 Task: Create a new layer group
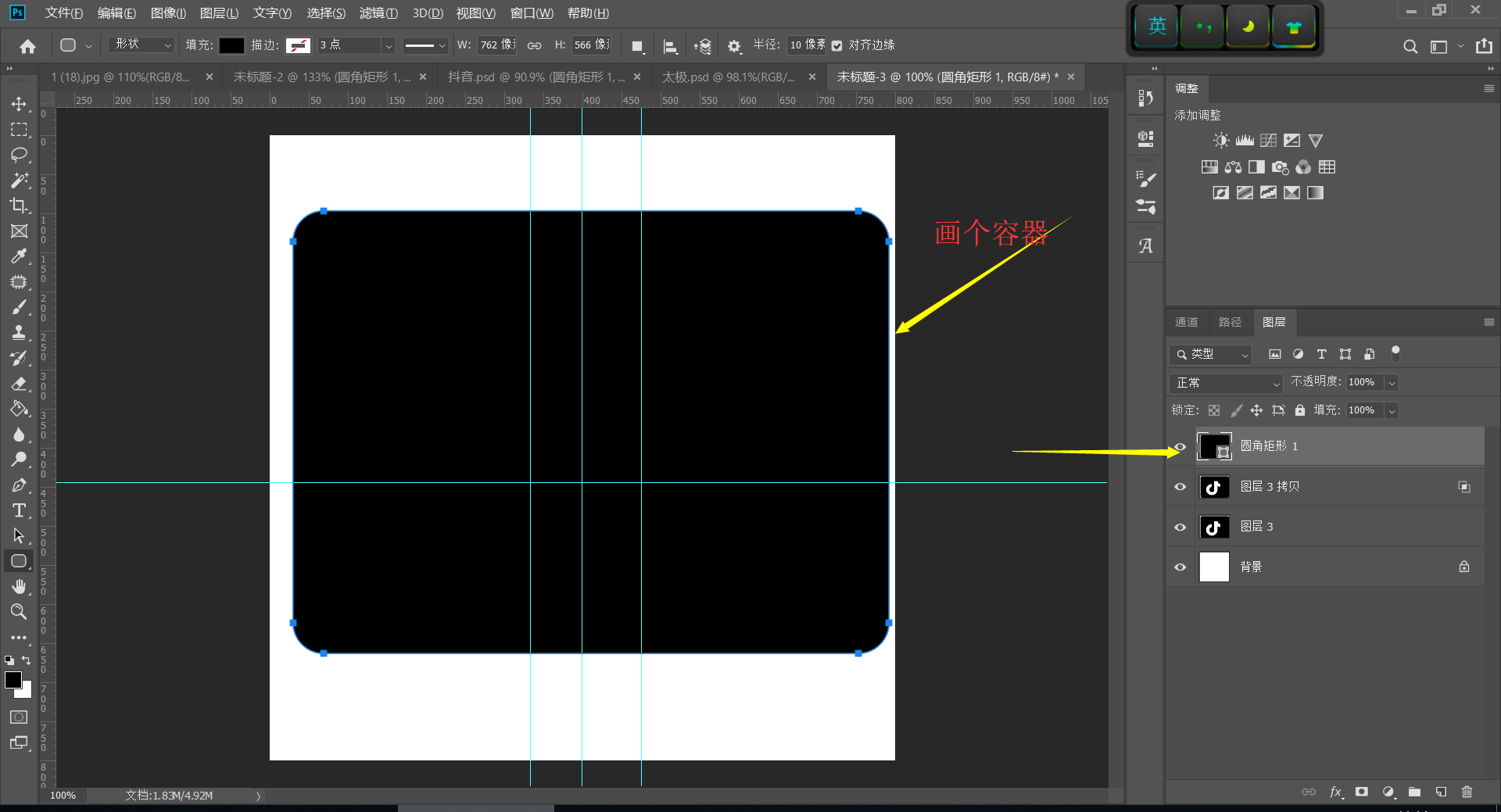coord(1414,792)
